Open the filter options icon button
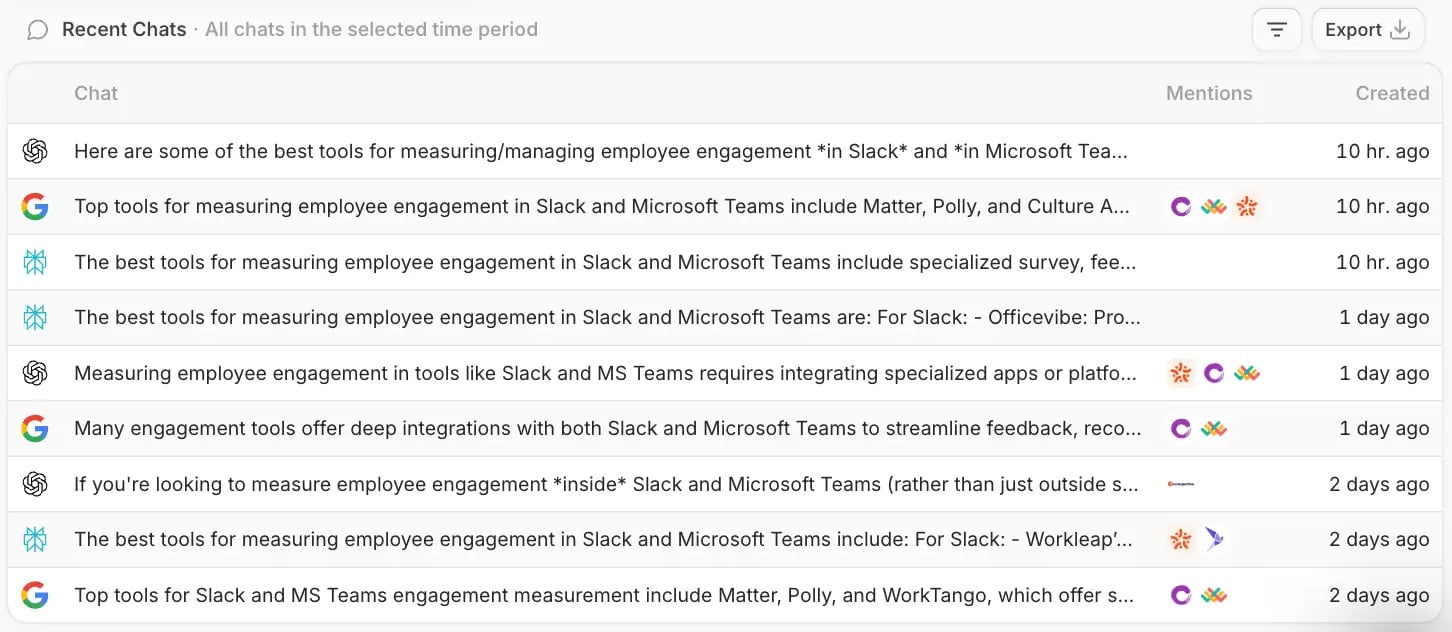1452x632 pixels. tap(1276, 30)
